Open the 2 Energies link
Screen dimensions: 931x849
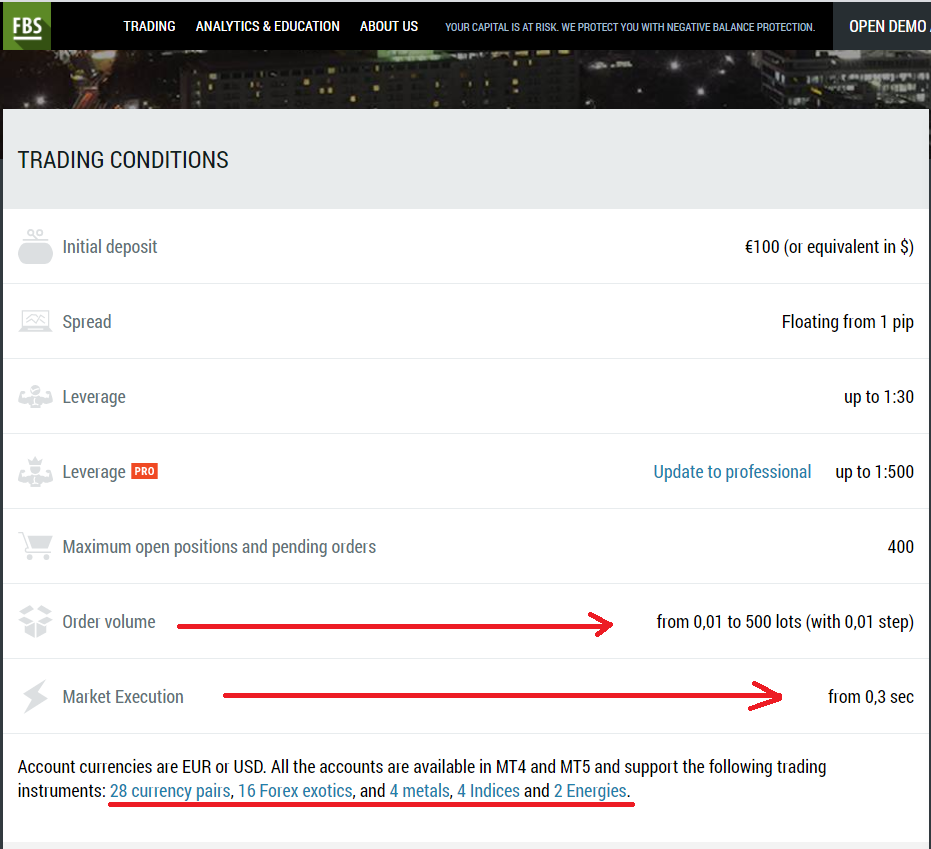pos(590,791)
